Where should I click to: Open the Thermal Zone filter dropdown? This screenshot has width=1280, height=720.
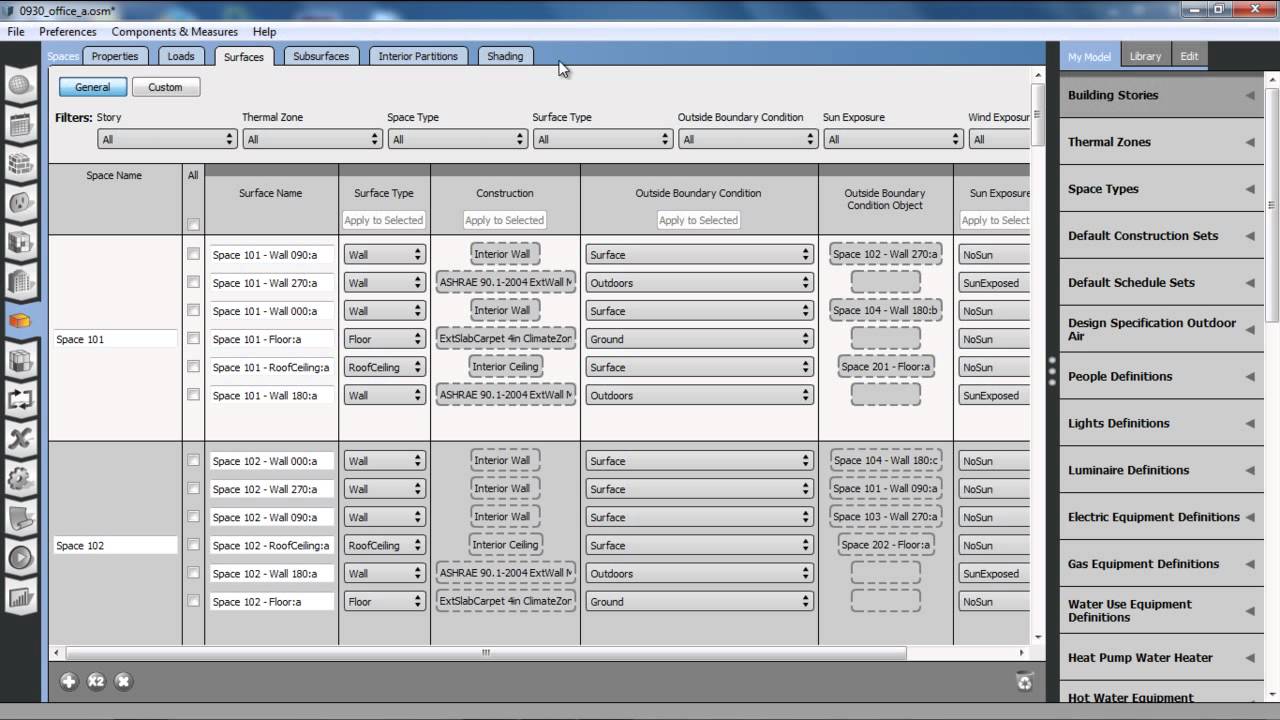312,139
